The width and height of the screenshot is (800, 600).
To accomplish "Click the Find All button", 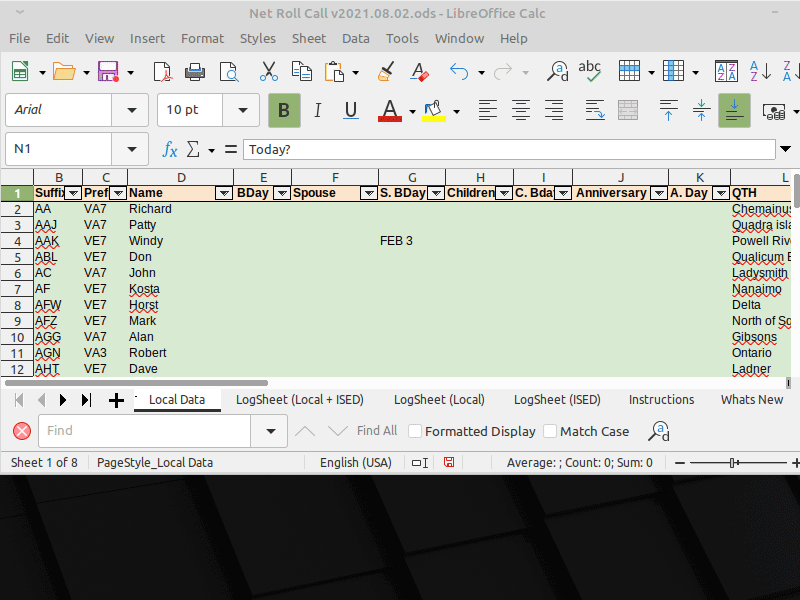I will pos(377,431).
